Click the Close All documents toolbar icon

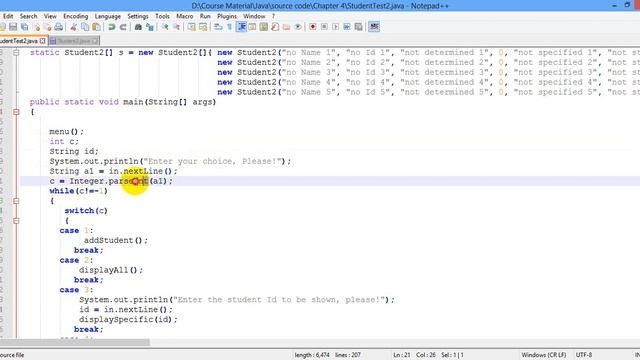47,27
